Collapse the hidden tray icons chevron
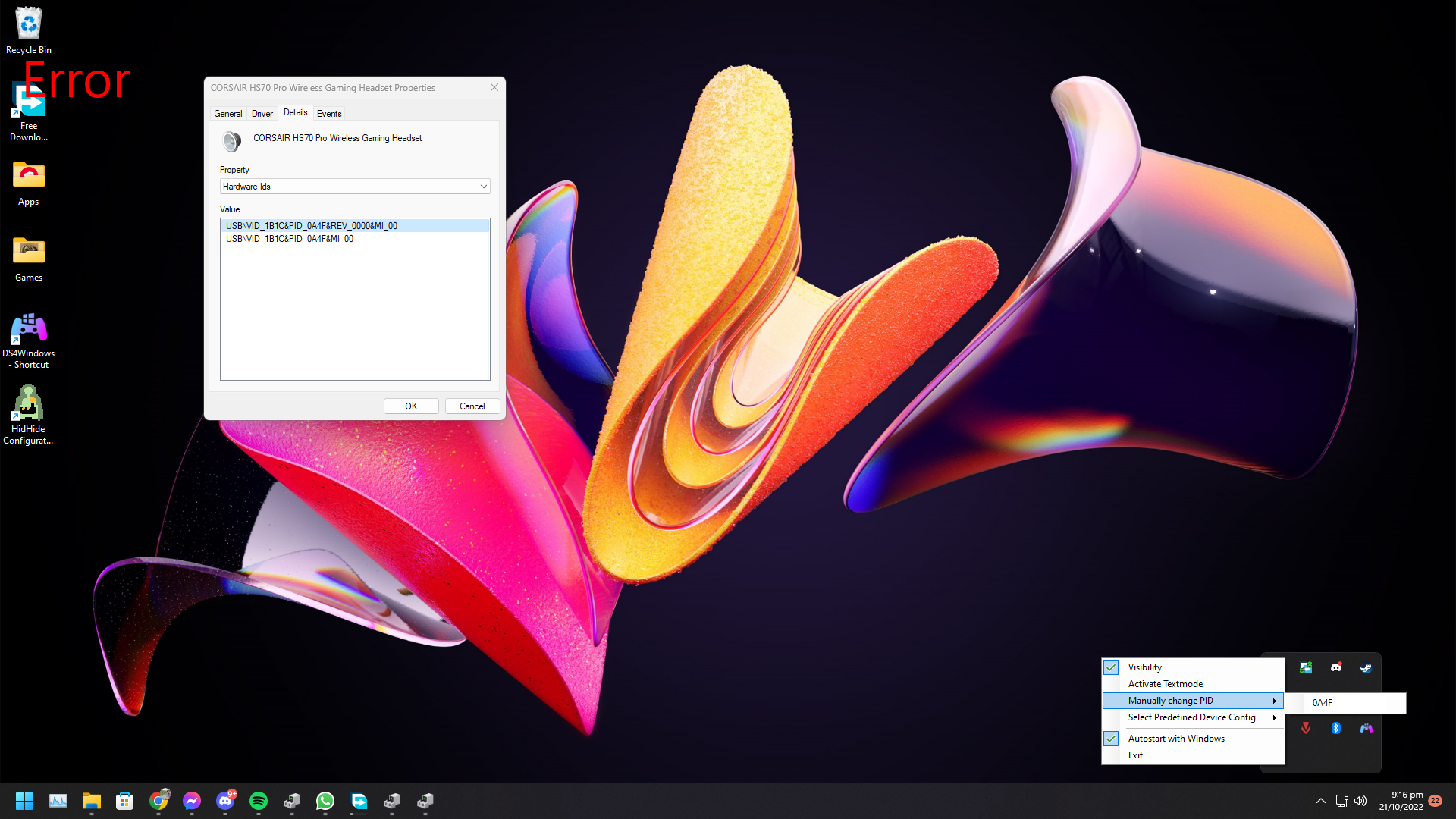Screen dimensions: 1456x819 click(1320, 801)
